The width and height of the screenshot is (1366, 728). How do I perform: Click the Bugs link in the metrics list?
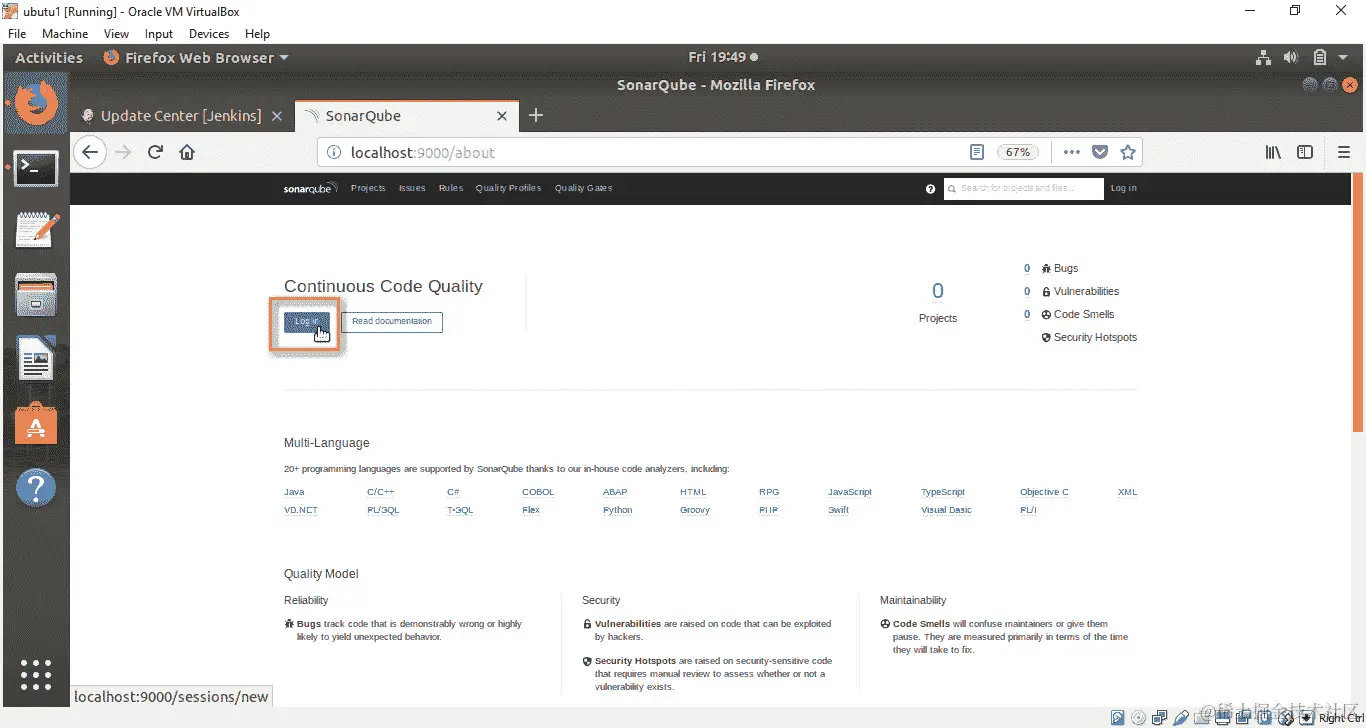click(x=1064, y=268)
